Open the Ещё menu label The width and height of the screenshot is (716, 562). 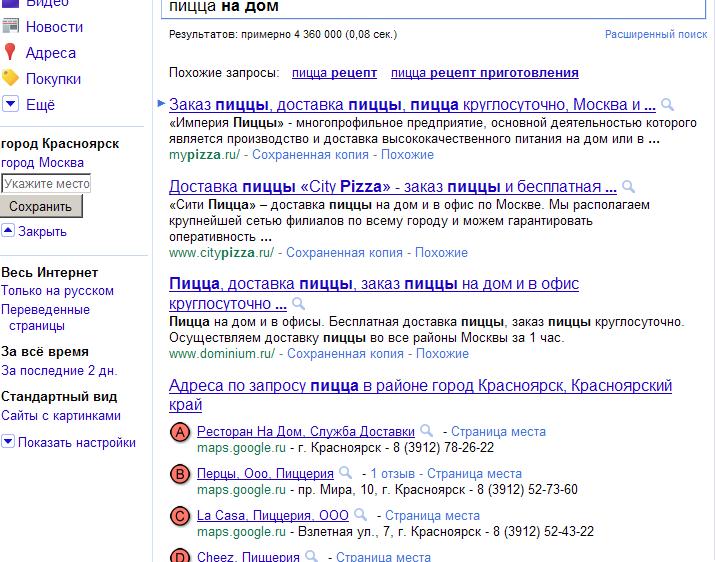point(40,105)
